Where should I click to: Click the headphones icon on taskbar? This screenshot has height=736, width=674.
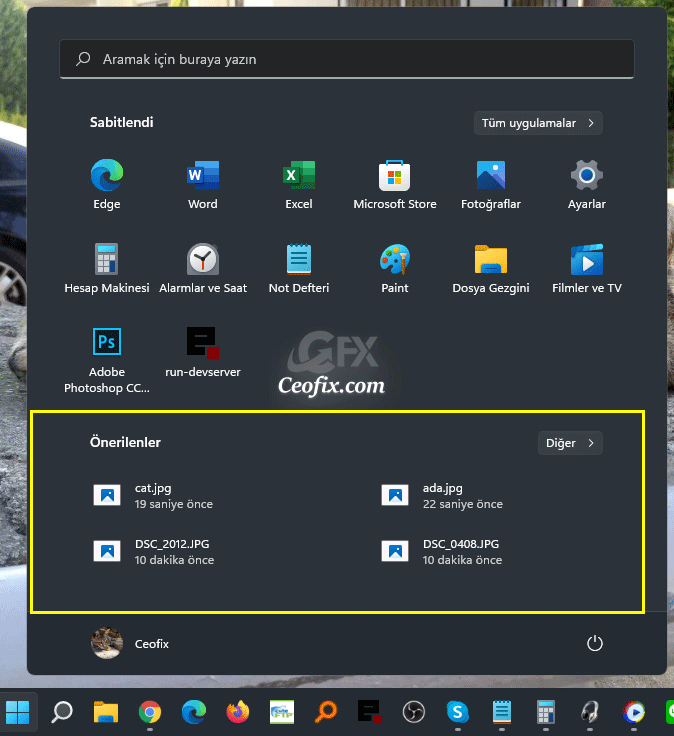click(590, 712)
